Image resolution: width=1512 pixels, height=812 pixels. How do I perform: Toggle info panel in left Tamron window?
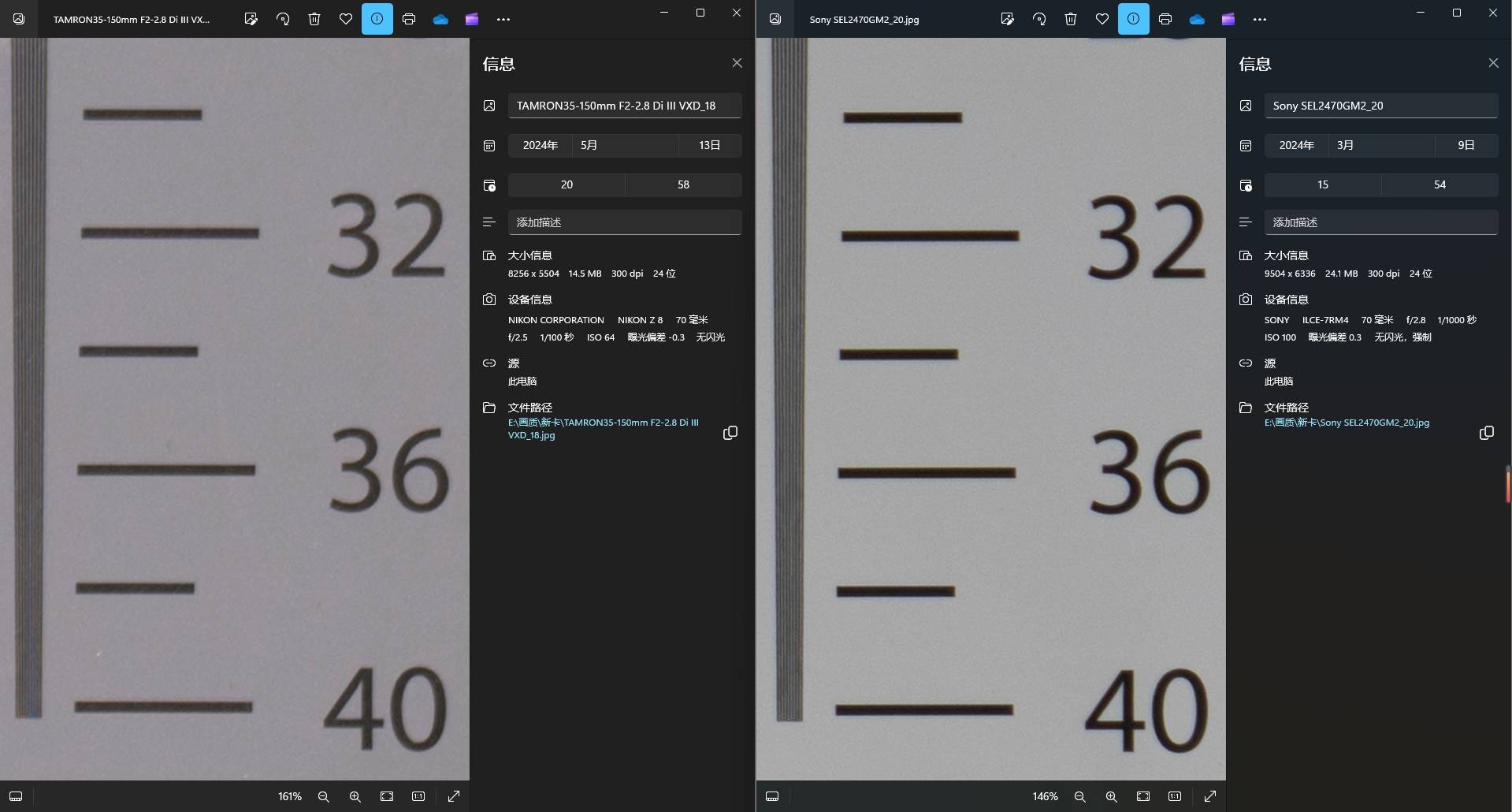(x=377, y=19)
